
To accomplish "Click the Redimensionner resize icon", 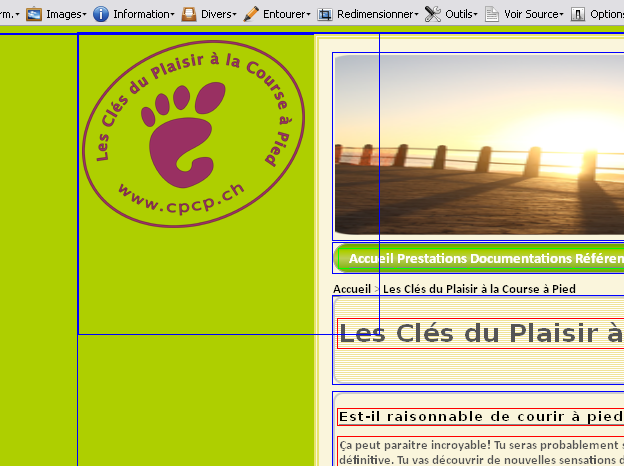I will [325, 15].
